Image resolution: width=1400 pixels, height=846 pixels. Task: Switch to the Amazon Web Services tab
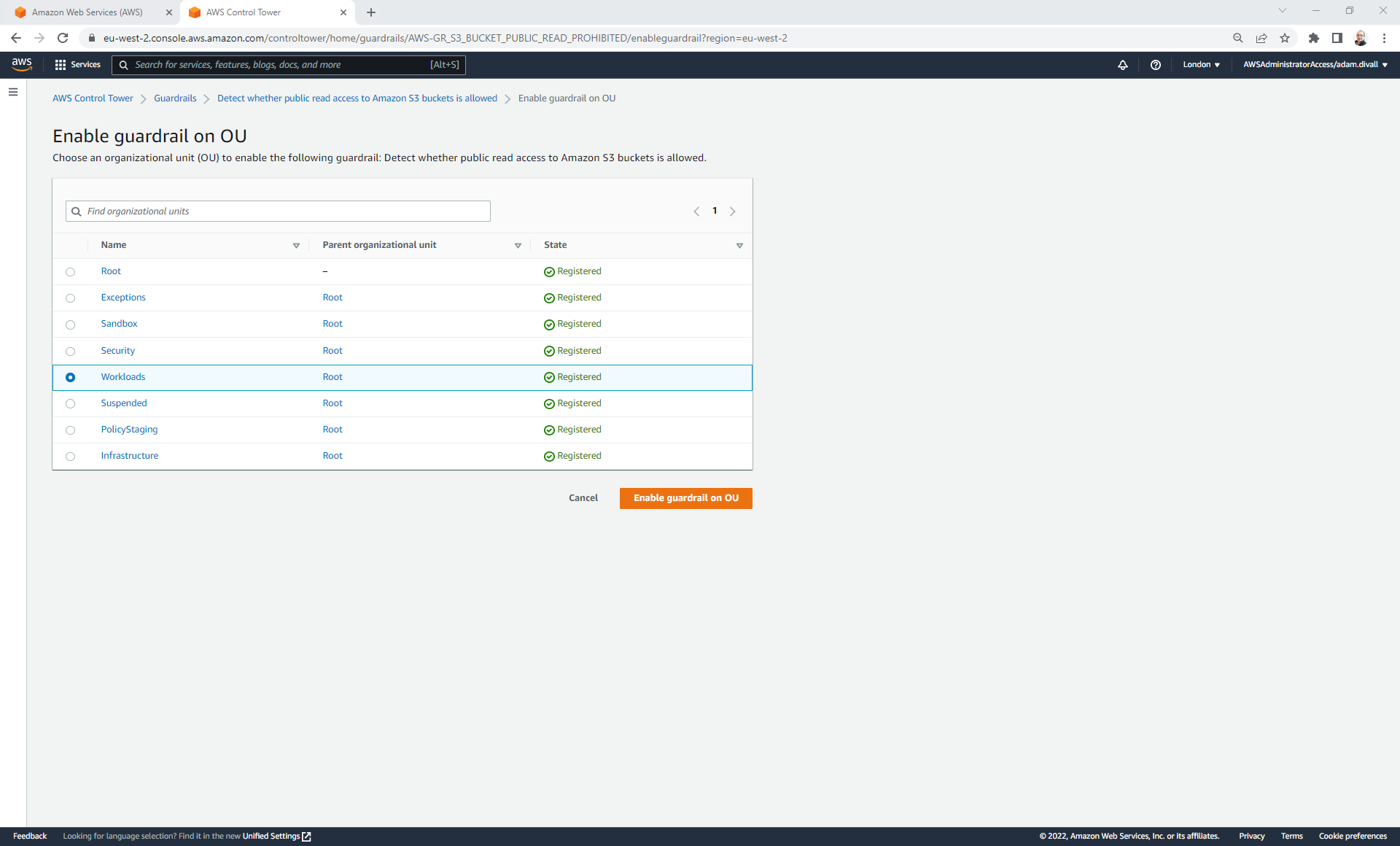coord(87,12)
